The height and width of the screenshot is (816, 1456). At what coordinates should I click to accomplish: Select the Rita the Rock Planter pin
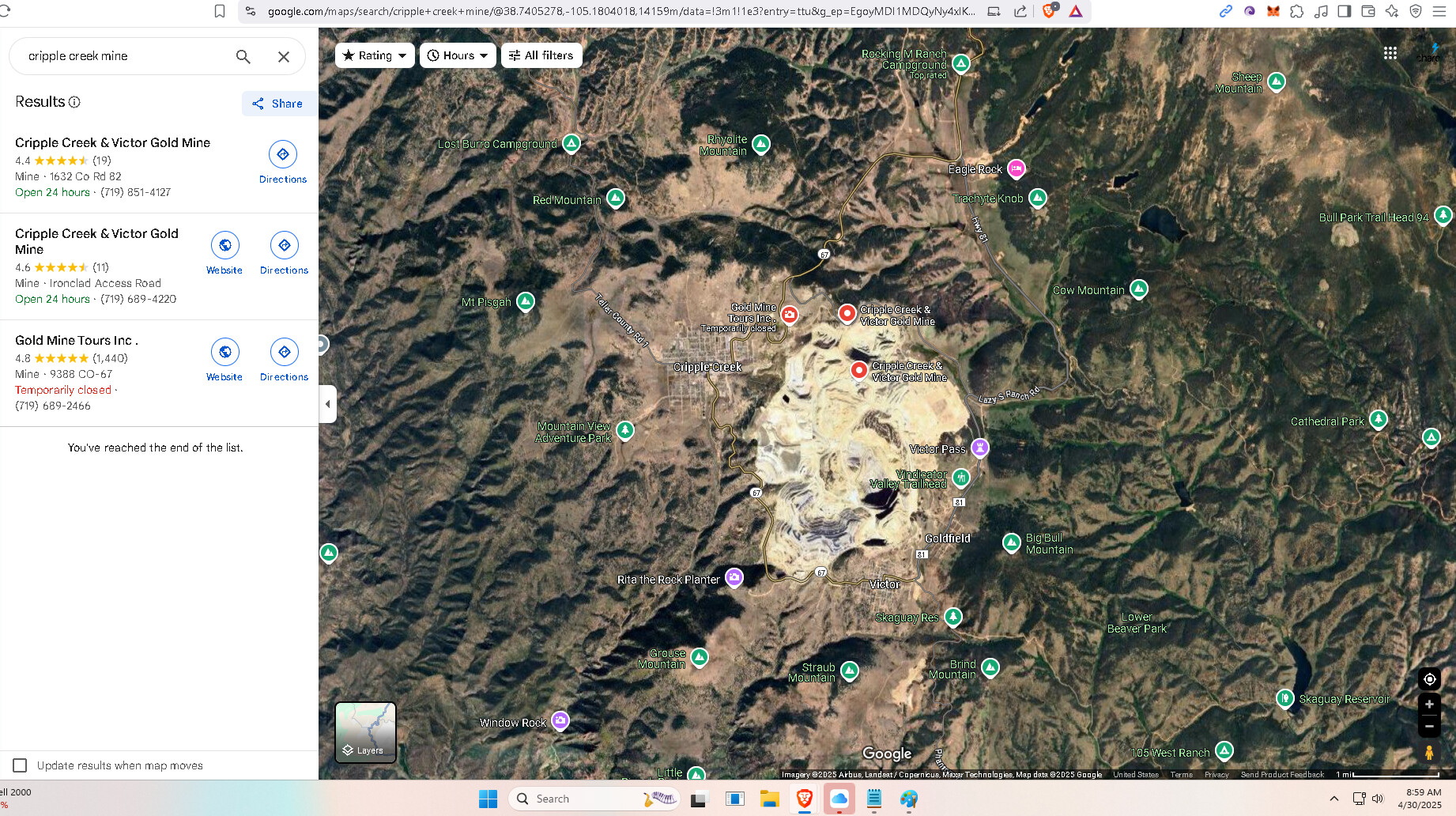734,578
